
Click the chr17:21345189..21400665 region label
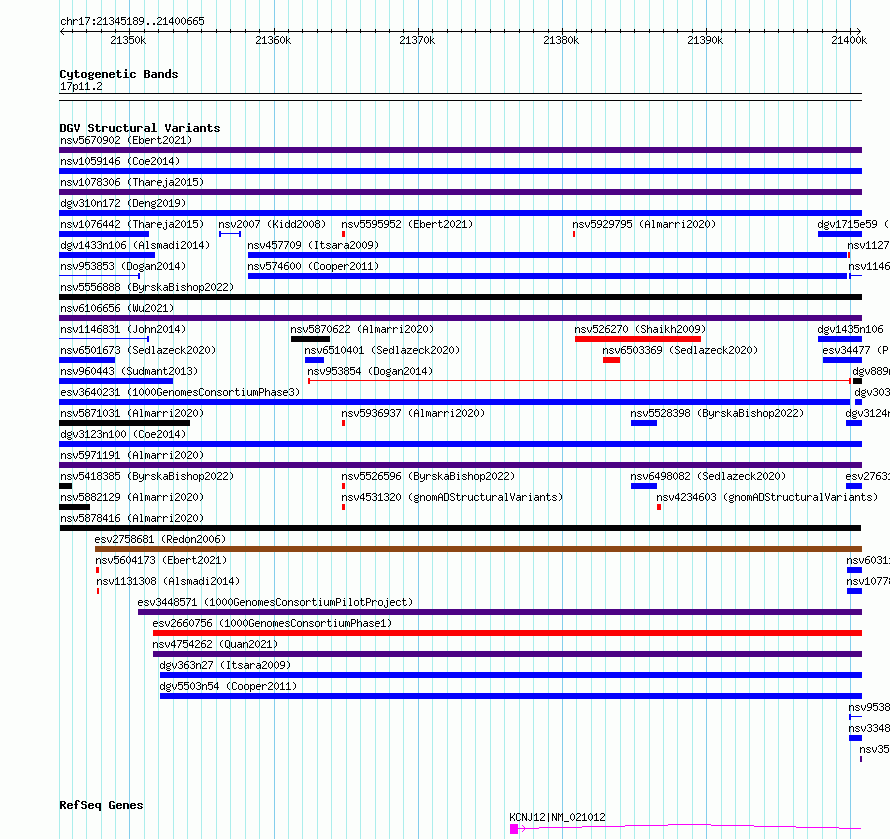click(x=132, y=21)
